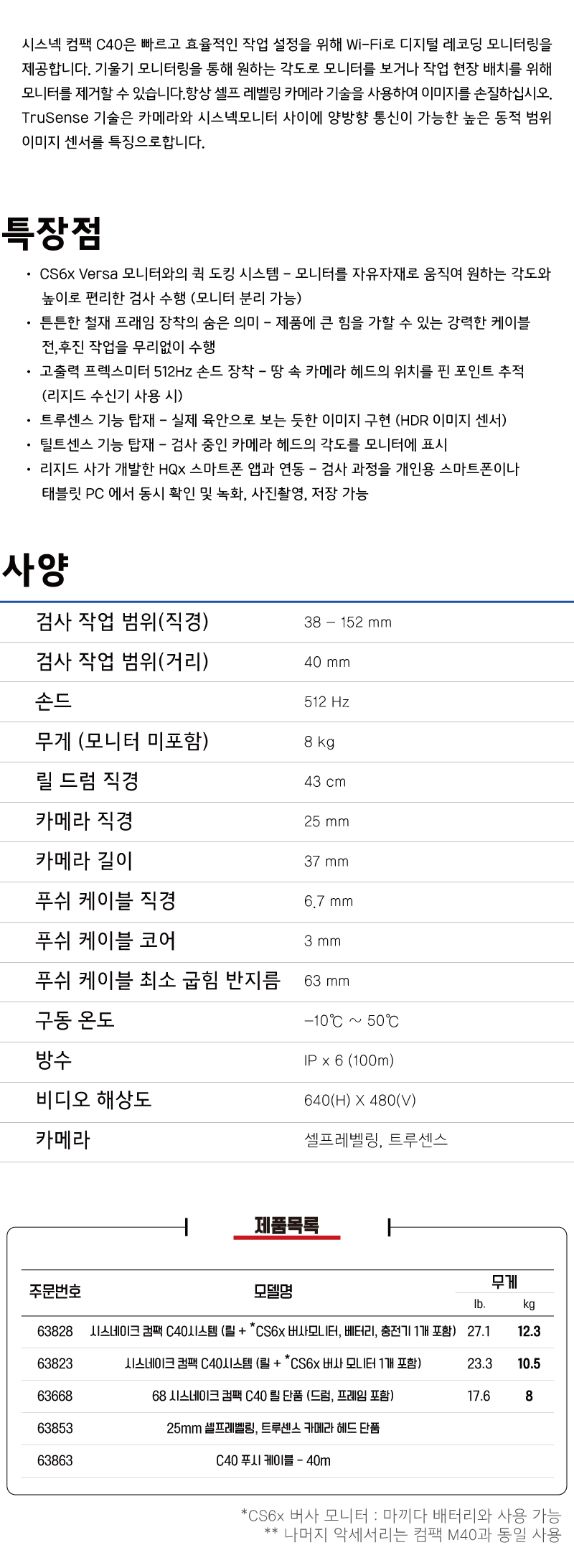
Task: Click the '푸쉬 케이블 코어' spec label
Action: point(105,940)
